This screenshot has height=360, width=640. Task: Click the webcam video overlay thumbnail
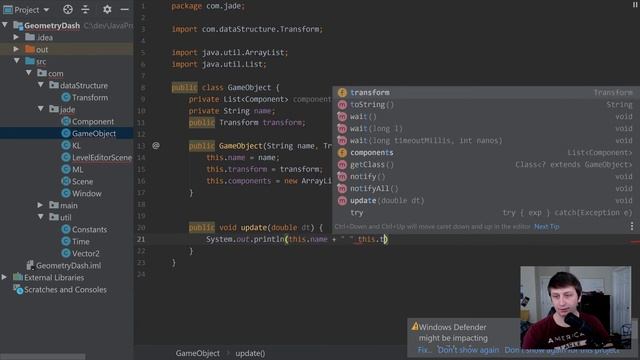click(x=576, y=307)
